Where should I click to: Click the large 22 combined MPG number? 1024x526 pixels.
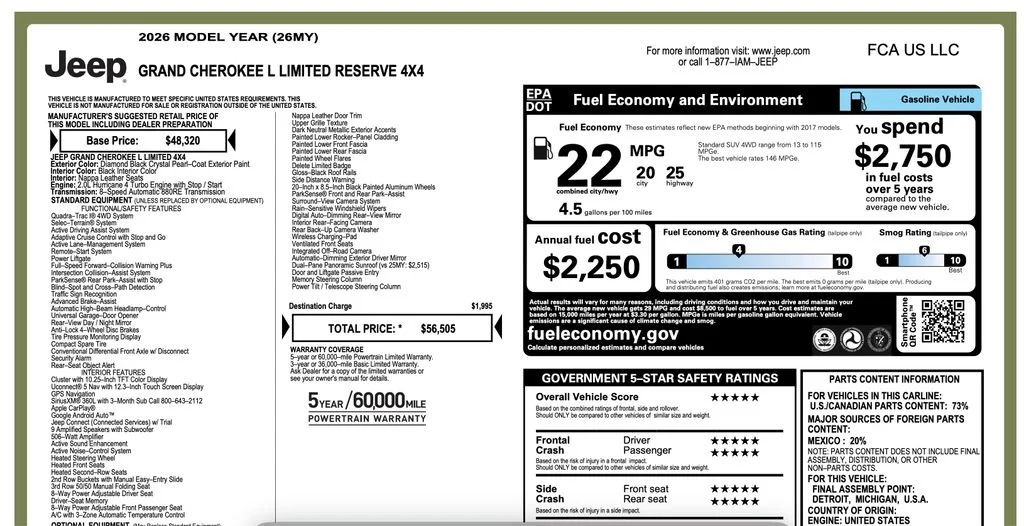click(x=590, y=165)
